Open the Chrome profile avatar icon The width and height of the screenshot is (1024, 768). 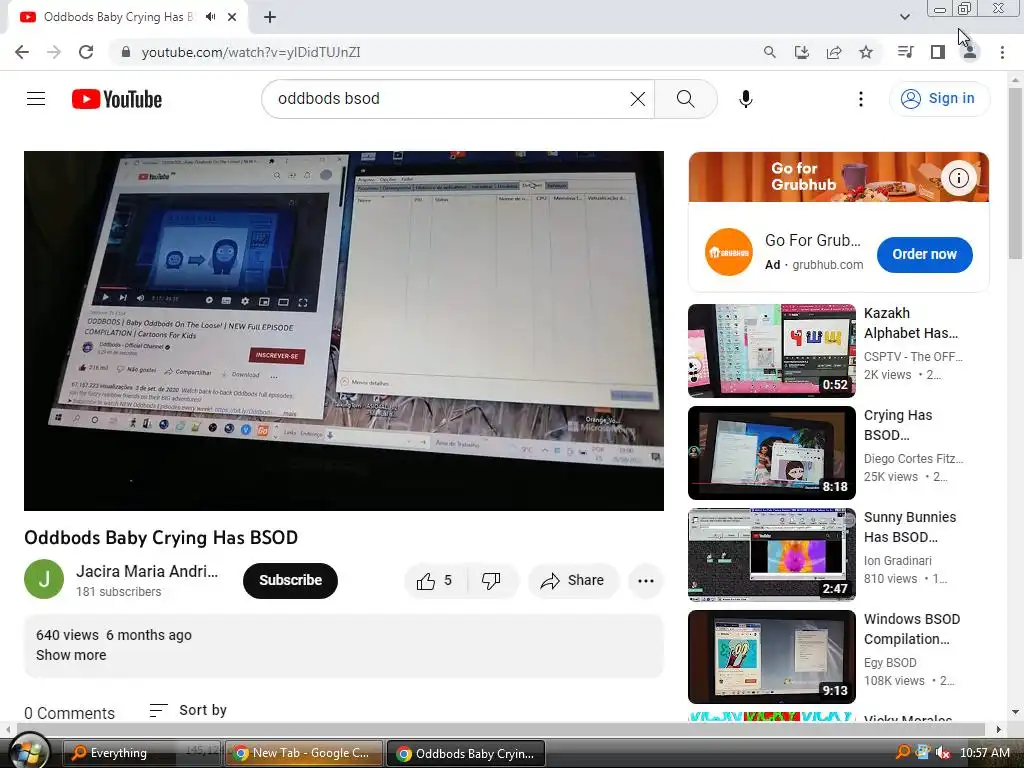[x=970, y=52]
